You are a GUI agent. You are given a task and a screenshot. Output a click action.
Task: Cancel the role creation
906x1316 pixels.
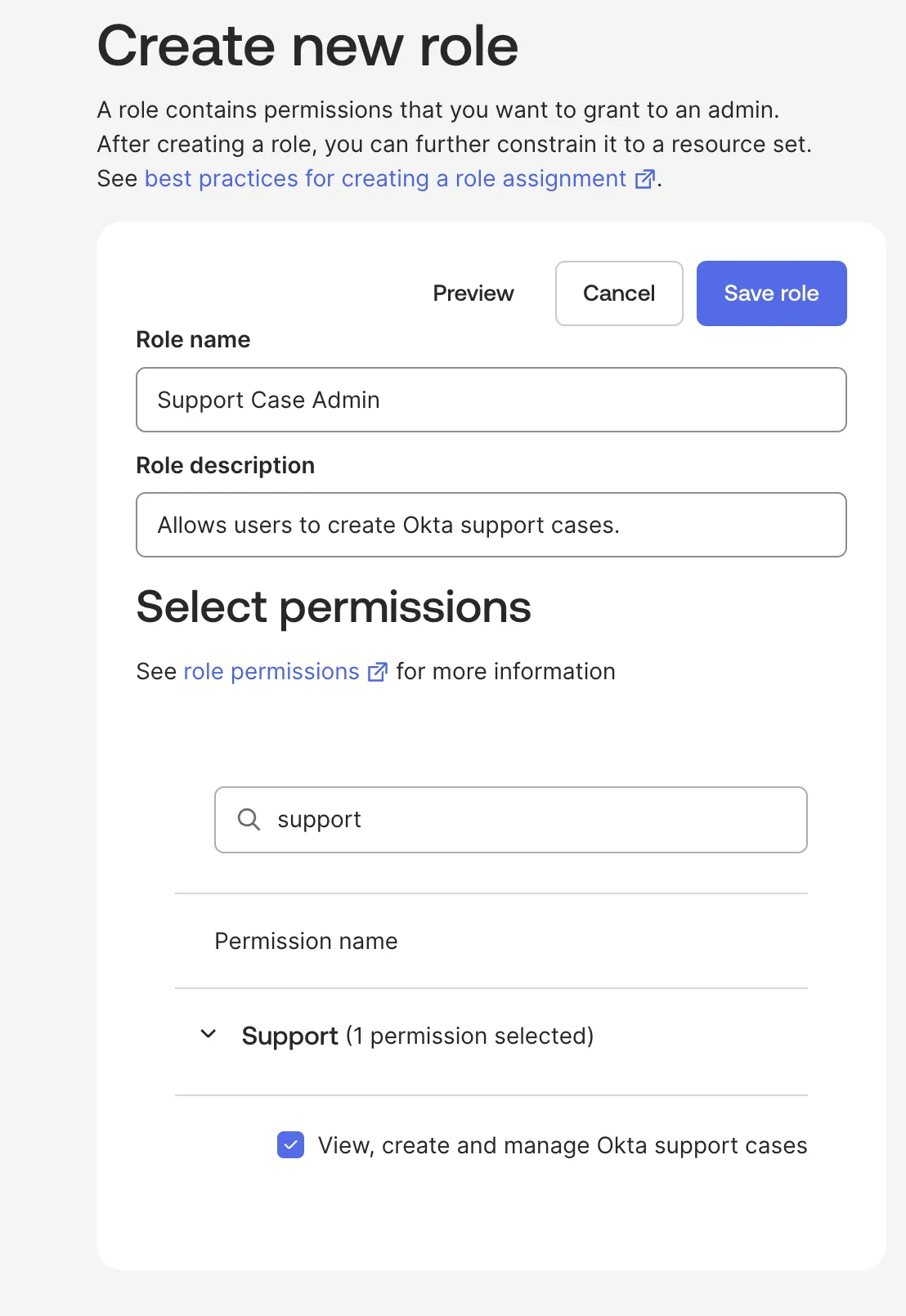pyautogui.click(x=619, y=293)
